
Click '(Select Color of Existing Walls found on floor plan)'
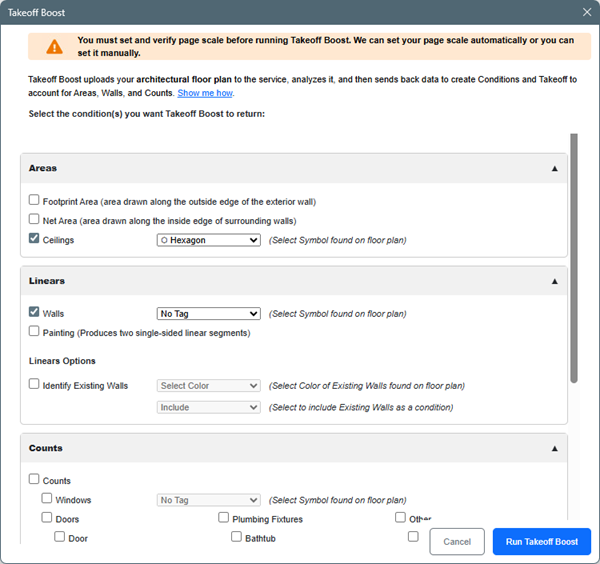(x=367, y=386)
